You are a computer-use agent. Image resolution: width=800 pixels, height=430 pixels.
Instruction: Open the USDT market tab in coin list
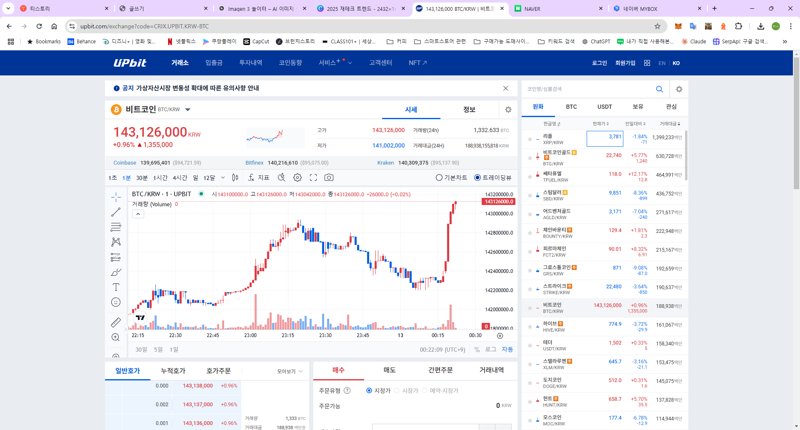[605, 107]
